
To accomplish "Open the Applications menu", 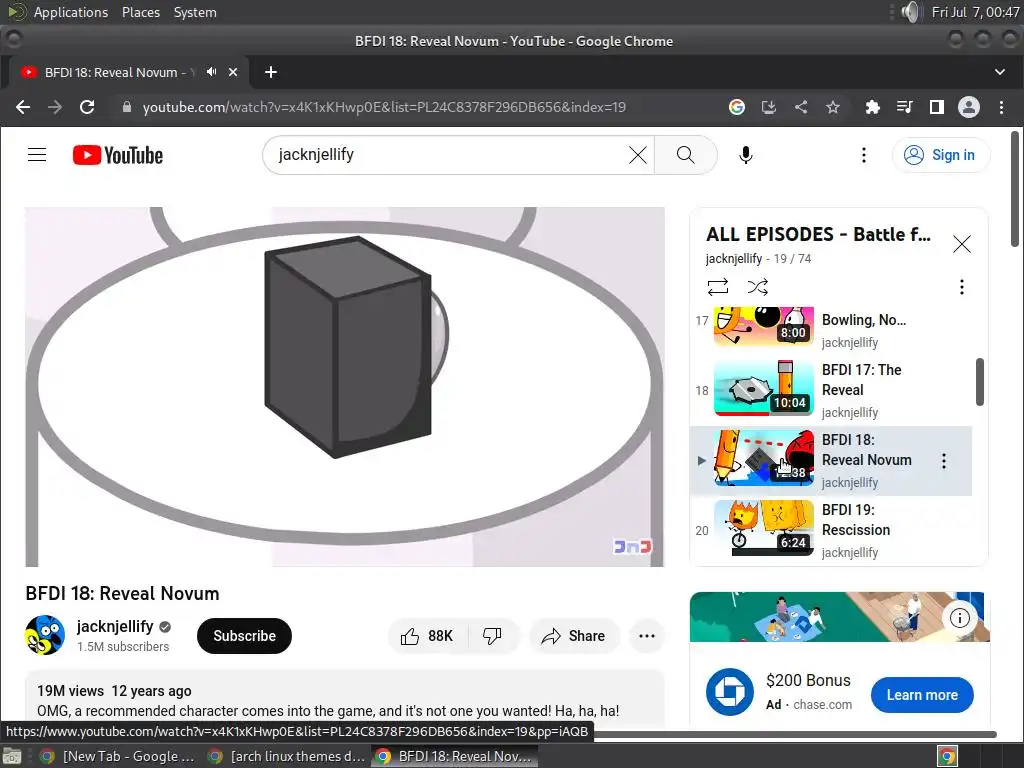I will pos(71,12).
